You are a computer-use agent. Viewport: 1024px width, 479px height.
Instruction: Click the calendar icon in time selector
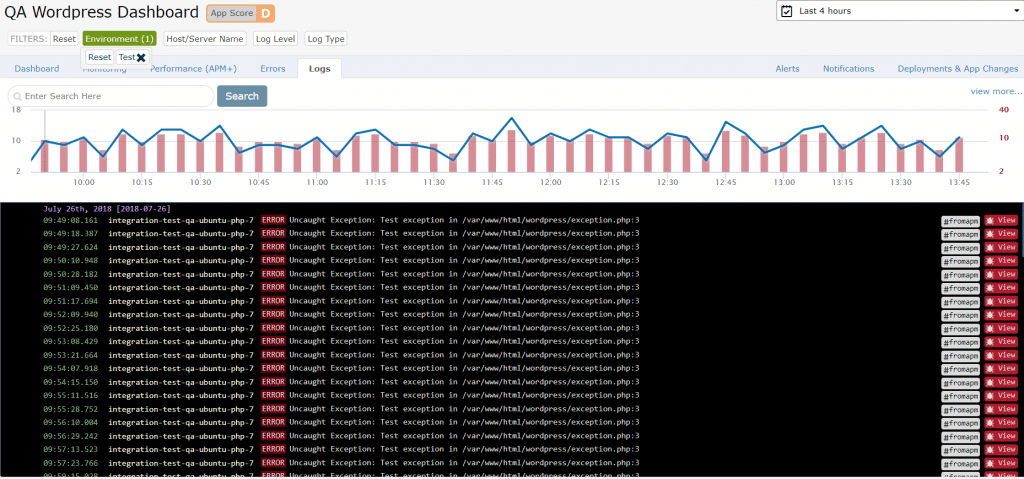point(787,11)
